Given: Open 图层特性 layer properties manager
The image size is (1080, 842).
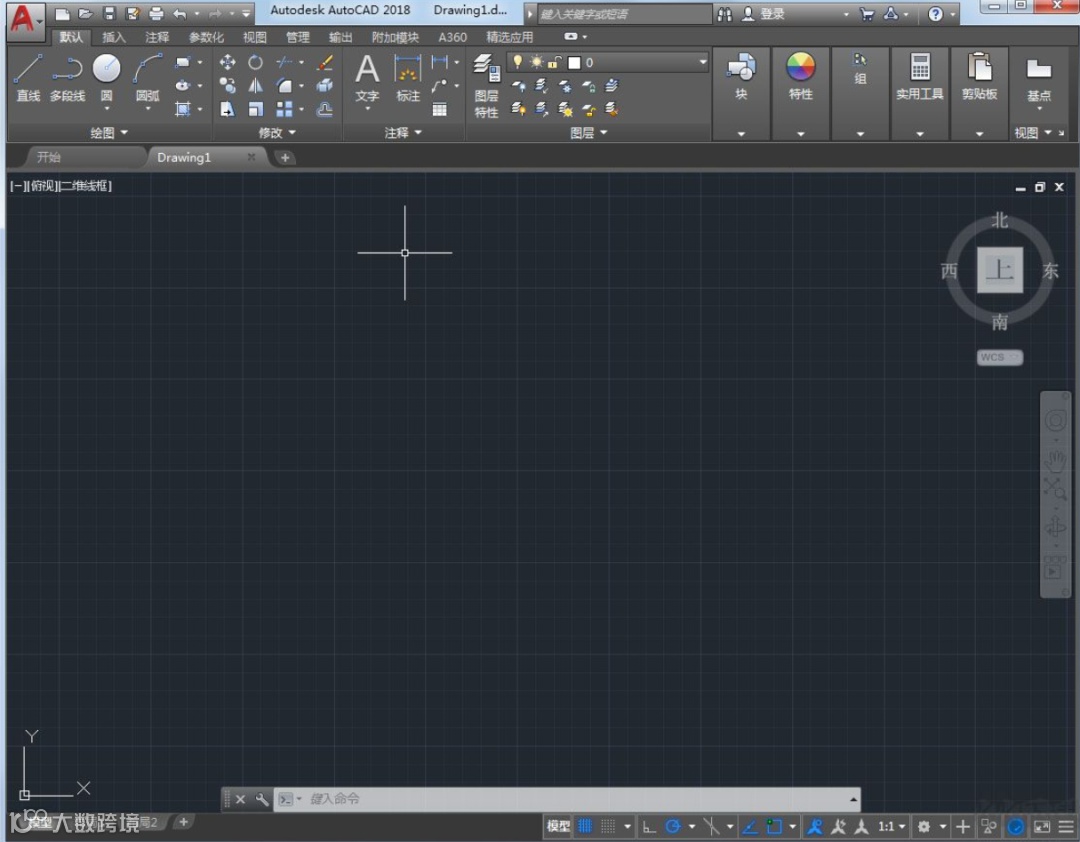Looking at the screenshot, I should (486, 86).
